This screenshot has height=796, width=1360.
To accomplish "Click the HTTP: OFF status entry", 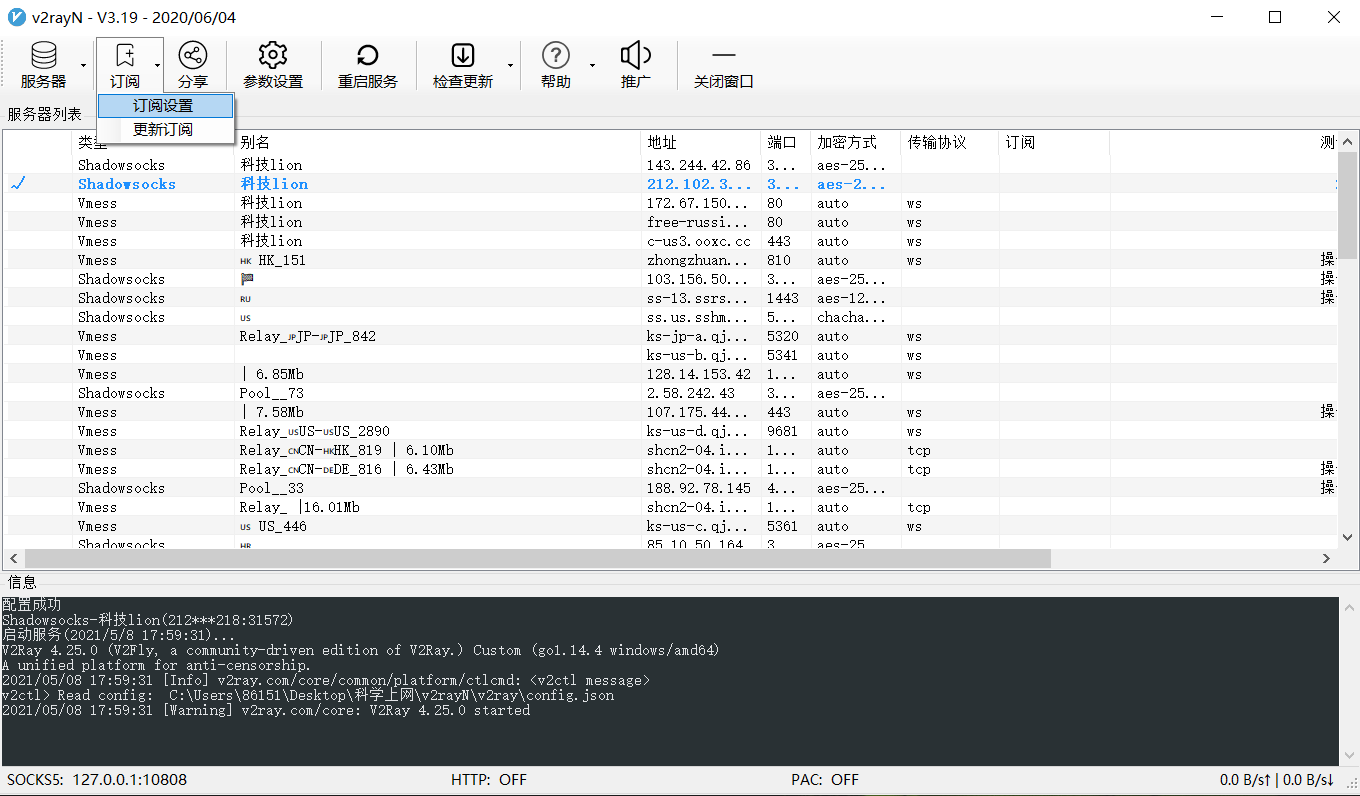I will pos(489,780).
